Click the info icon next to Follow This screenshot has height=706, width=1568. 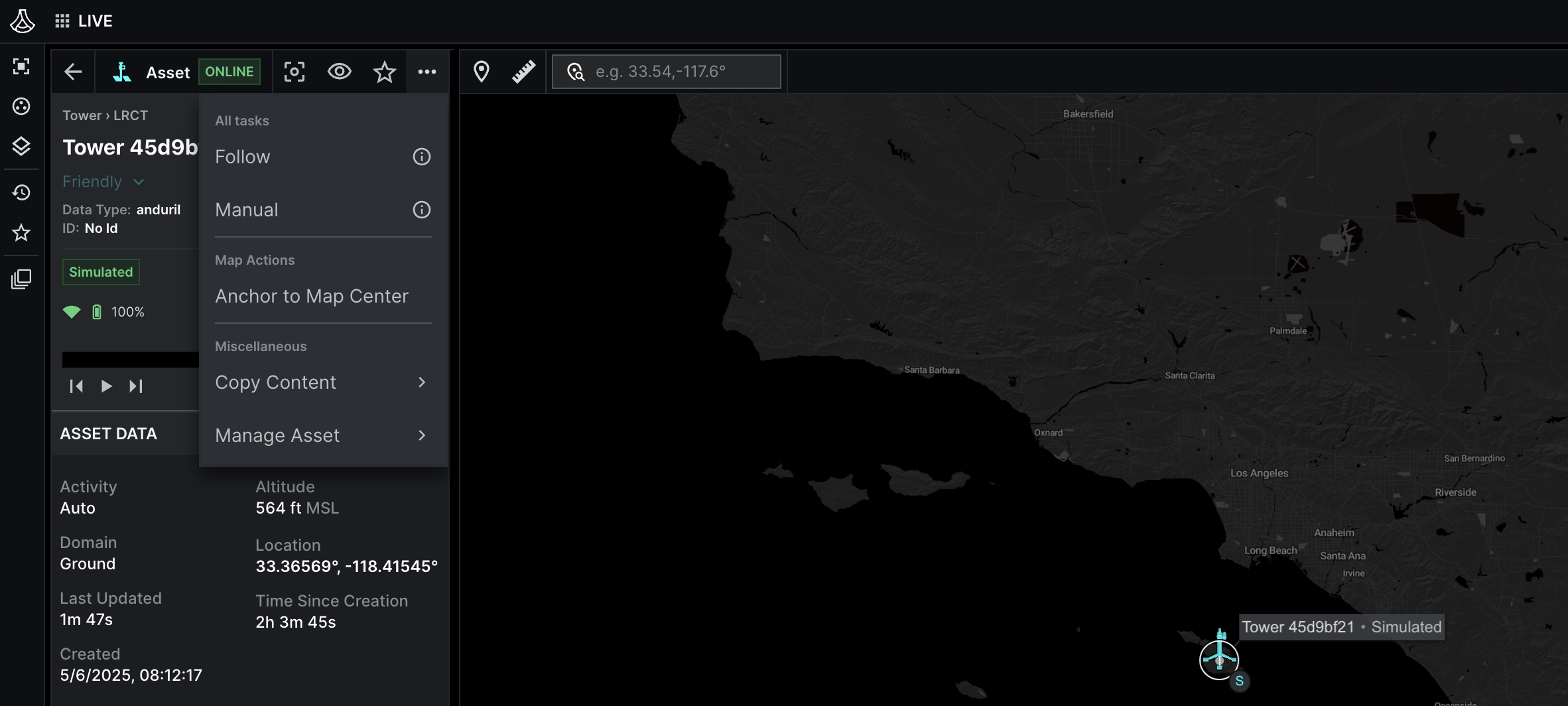tap(421, 157)
